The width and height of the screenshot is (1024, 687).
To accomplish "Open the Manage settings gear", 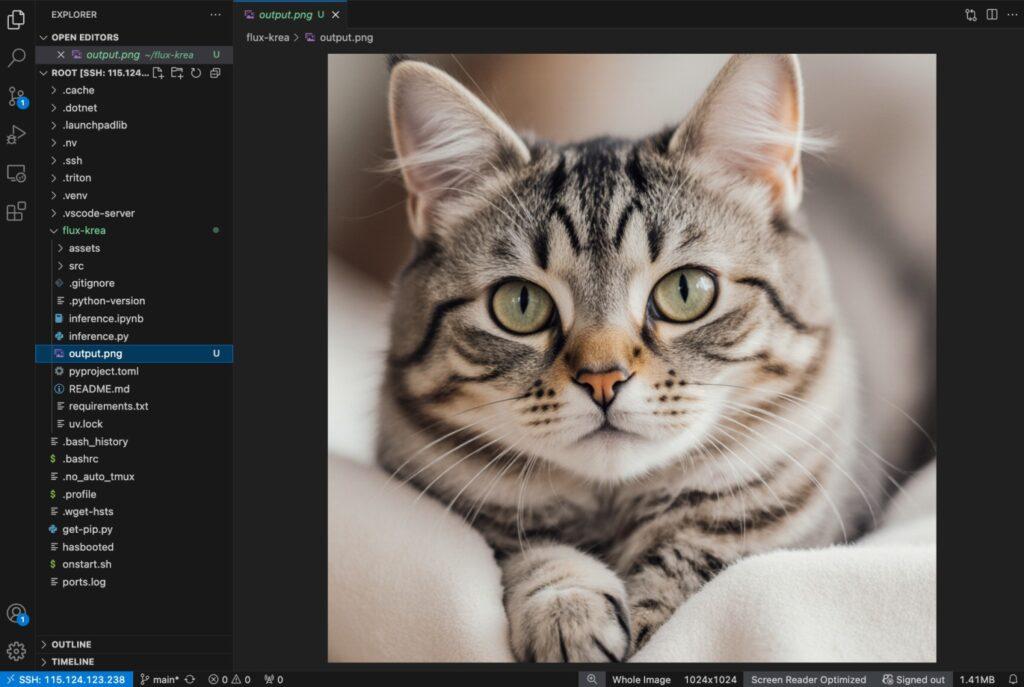I will point(16,651).
